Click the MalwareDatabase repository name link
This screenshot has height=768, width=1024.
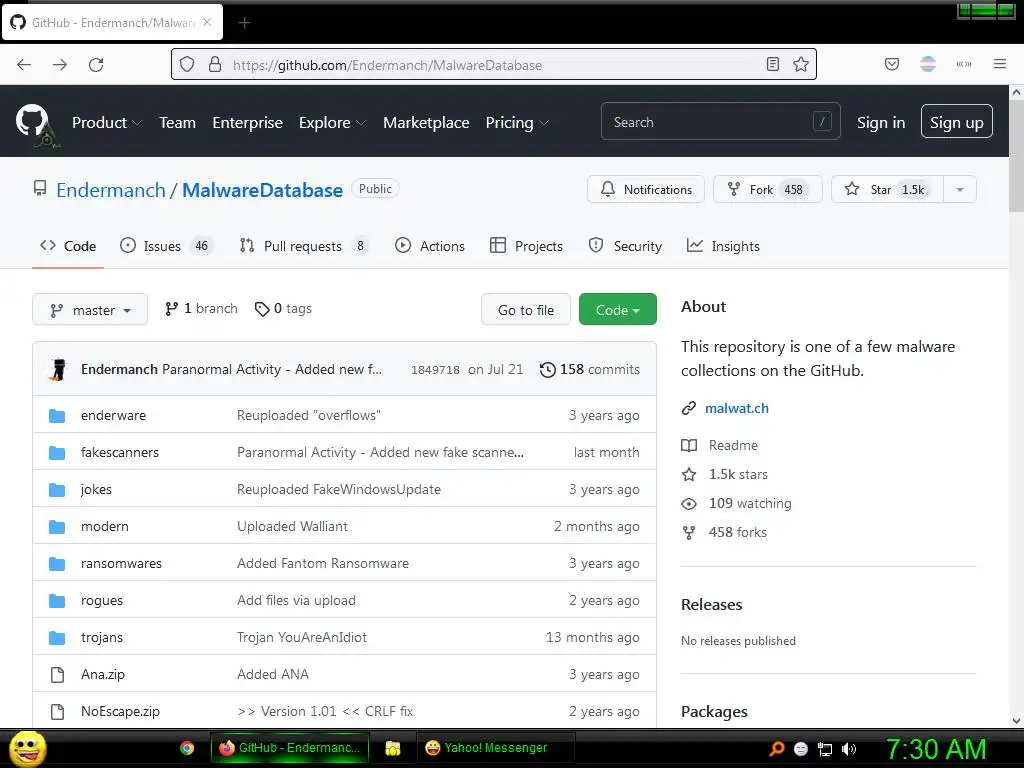pyautogui.click(x=262, y=190)
